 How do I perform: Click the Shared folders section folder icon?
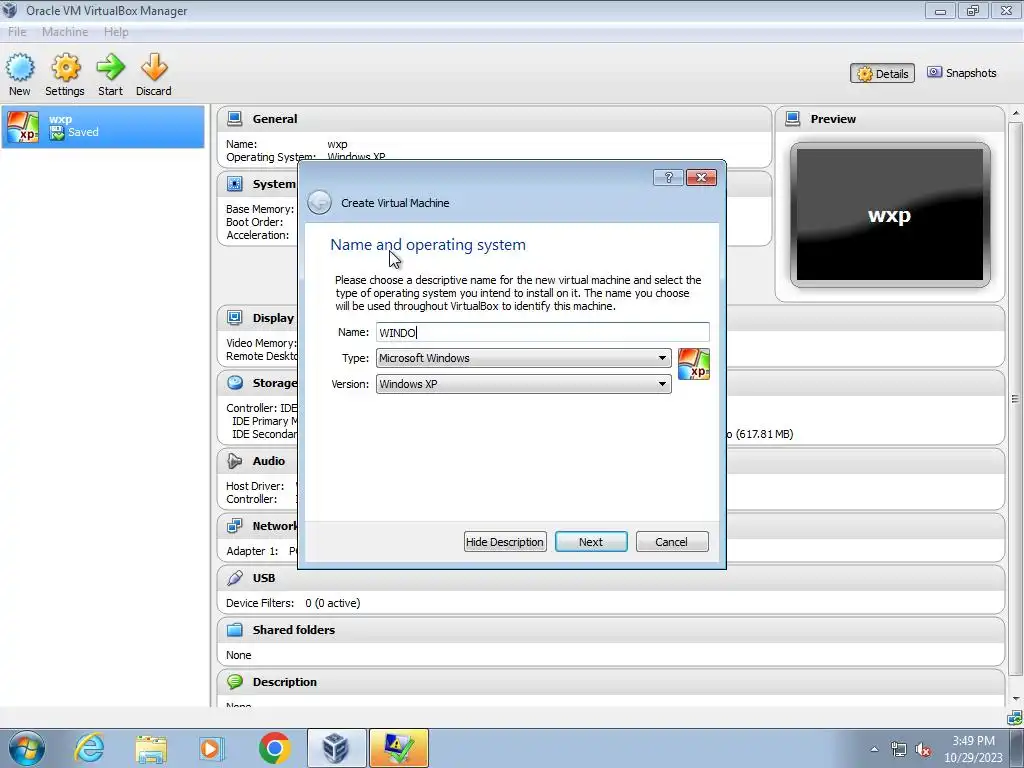point(234,630)
